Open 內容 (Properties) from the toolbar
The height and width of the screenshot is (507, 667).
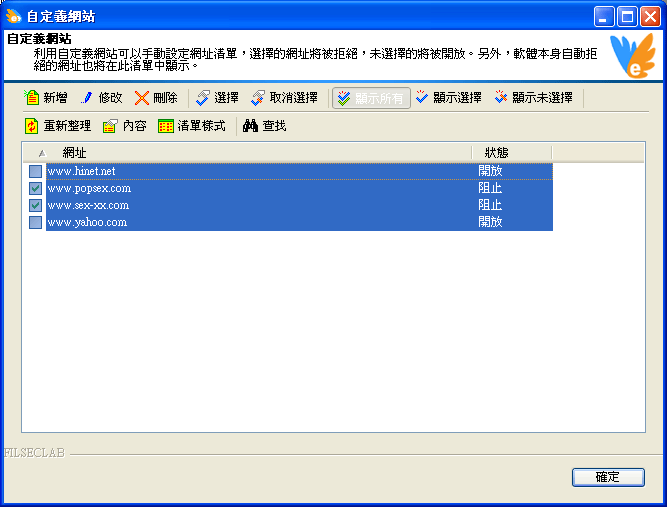(111, 126)
